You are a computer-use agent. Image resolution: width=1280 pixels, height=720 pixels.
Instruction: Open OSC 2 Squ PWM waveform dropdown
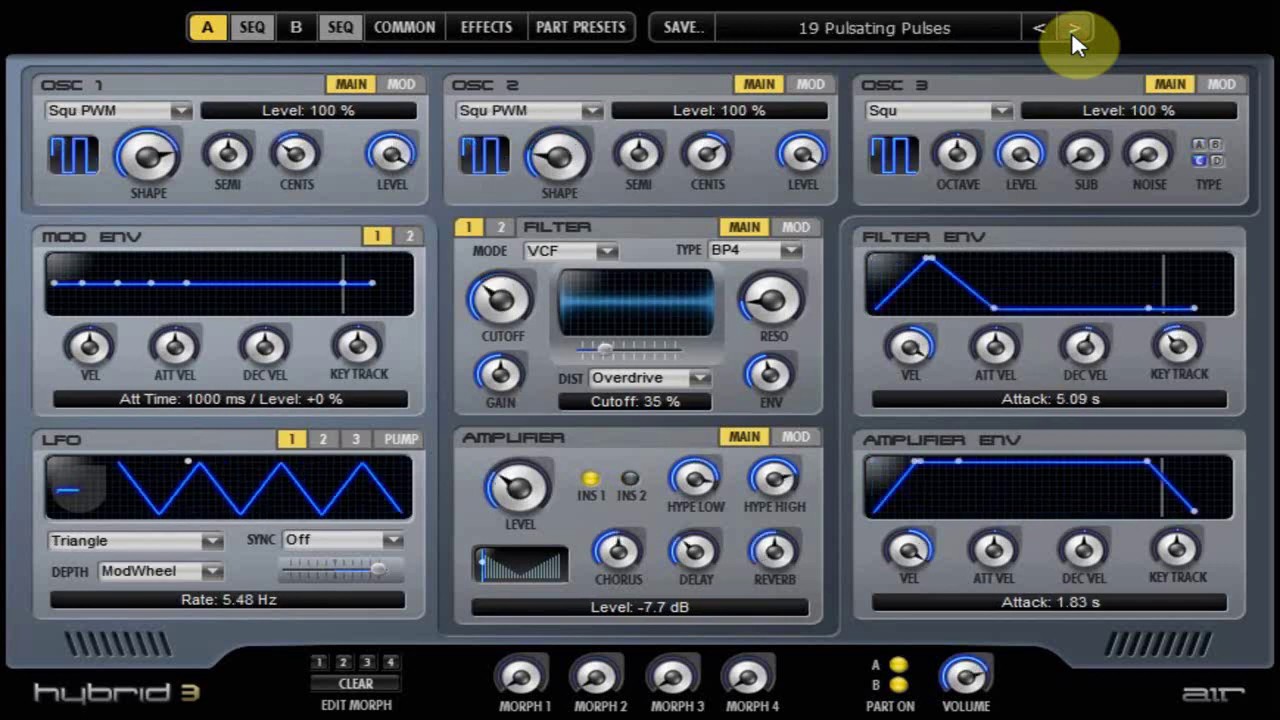529,111
